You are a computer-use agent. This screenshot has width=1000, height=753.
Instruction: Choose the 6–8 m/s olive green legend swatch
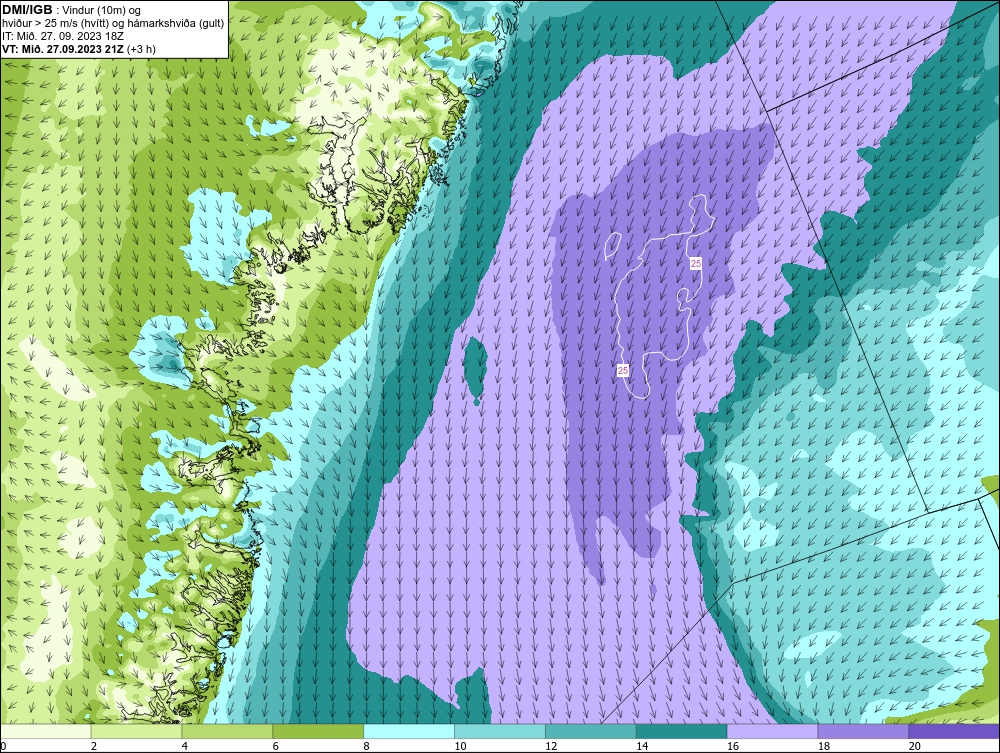(x=318, y=731)
